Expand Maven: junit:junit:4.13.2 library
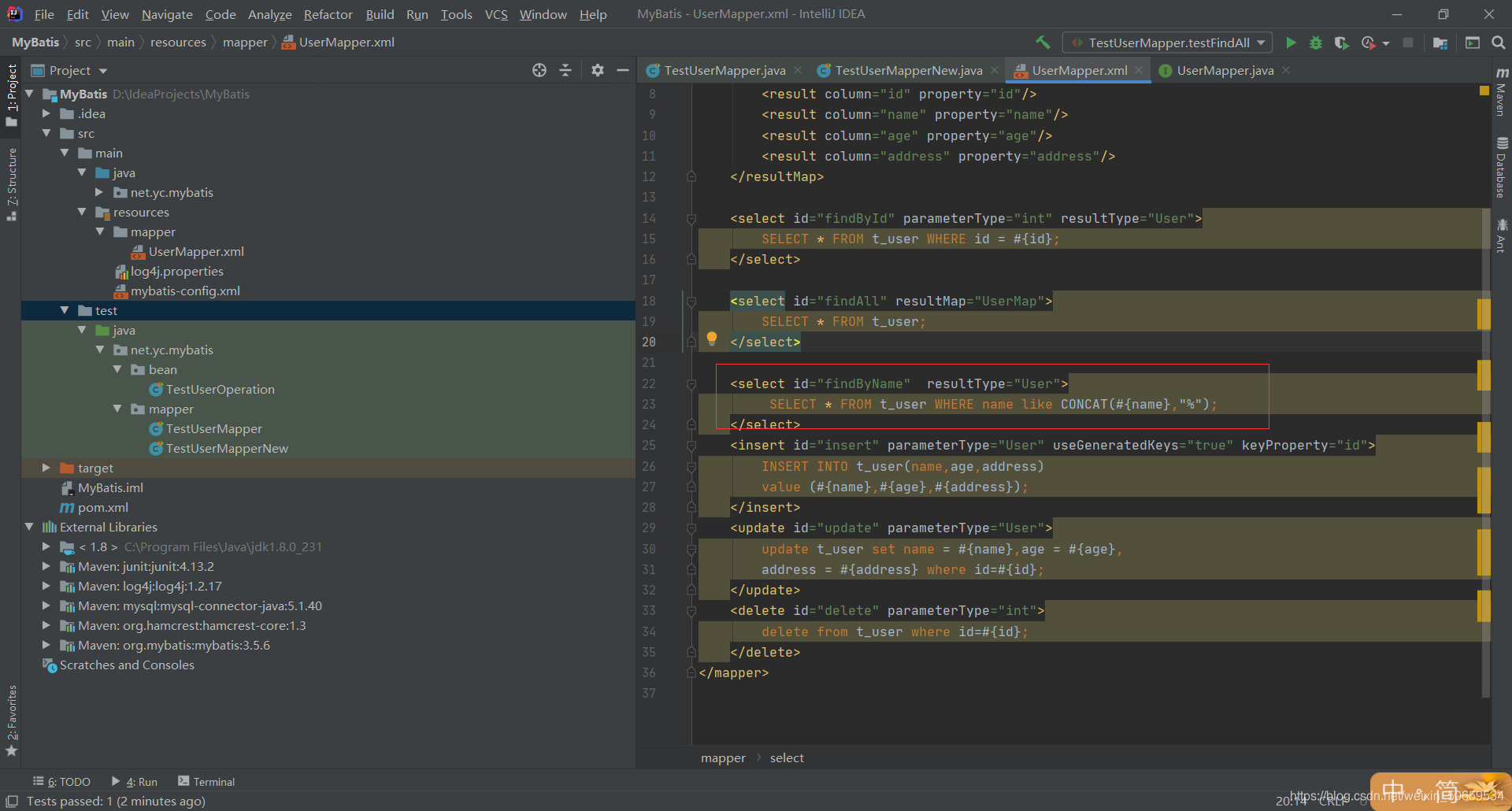This screenshot has height=811, width=1512. coord(46,566)
